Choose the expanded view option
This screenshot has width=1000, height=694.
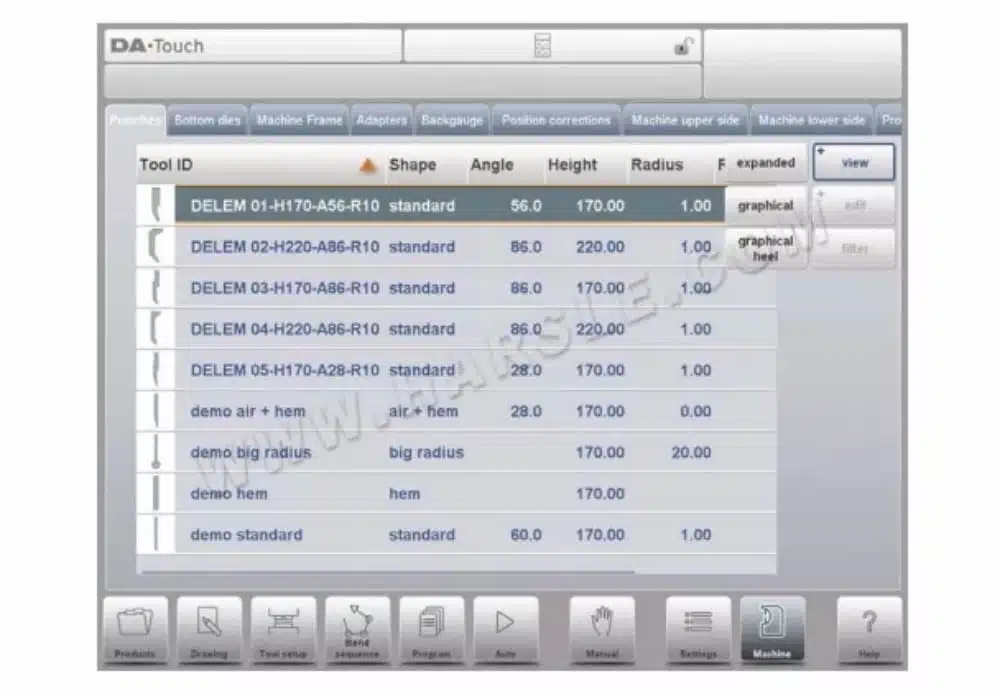766,163
